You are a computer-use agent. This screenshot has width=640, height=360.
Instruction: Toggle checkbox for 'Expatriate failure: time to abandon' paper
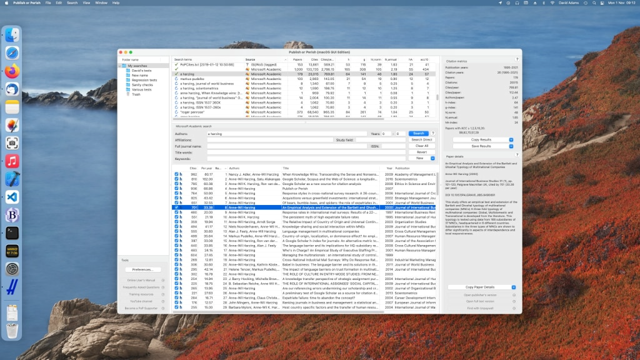[176, 298]
